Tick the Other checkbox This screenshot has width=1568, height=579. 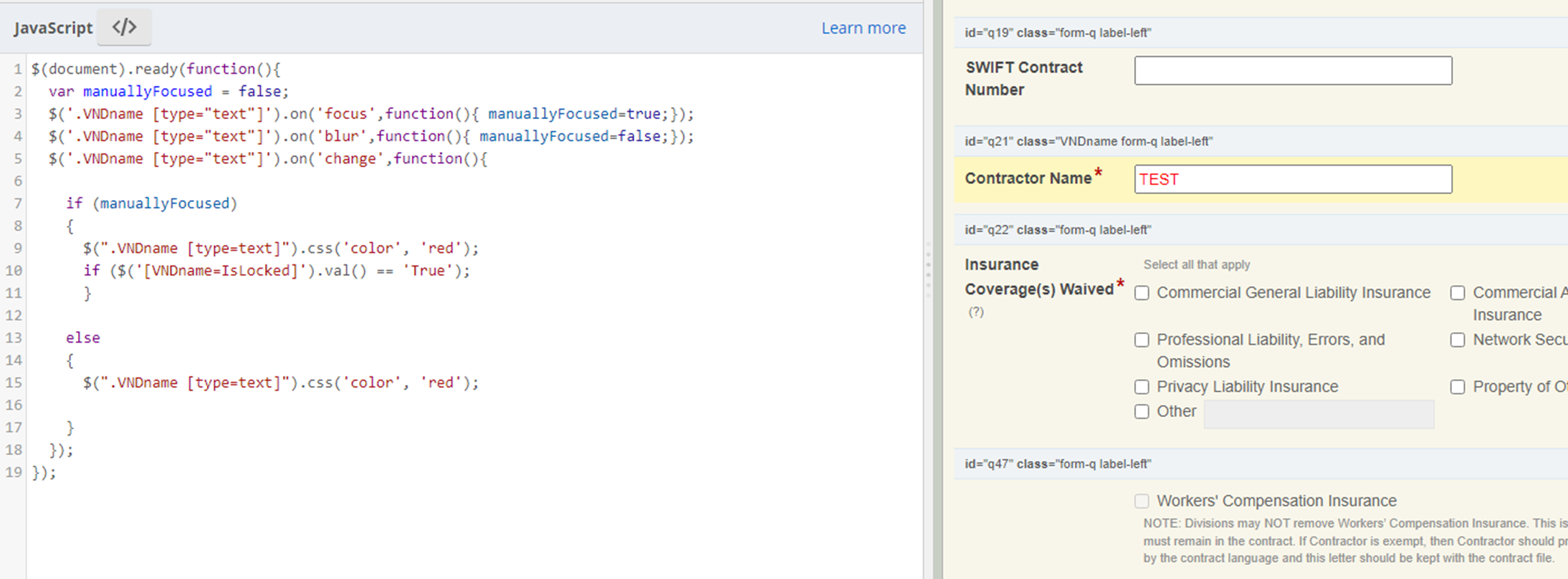(1142, 411)
